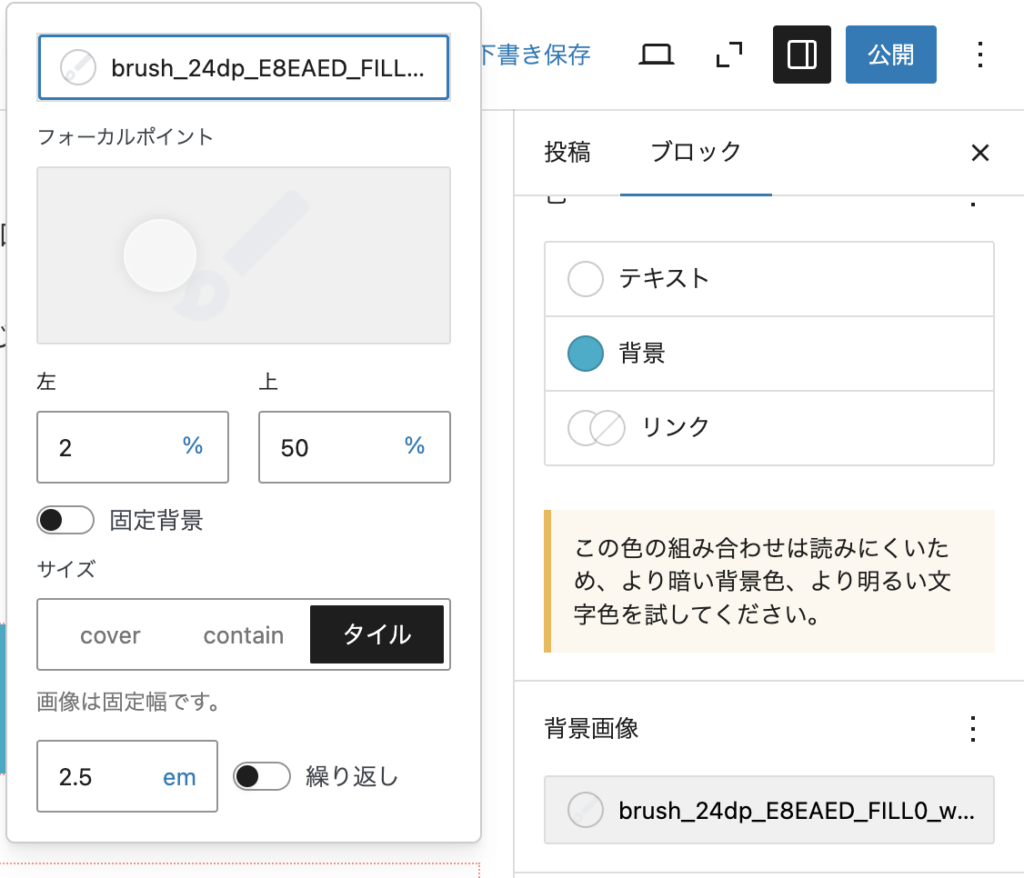Click the 画像は固定幅です。 help text

click(129, 702)
